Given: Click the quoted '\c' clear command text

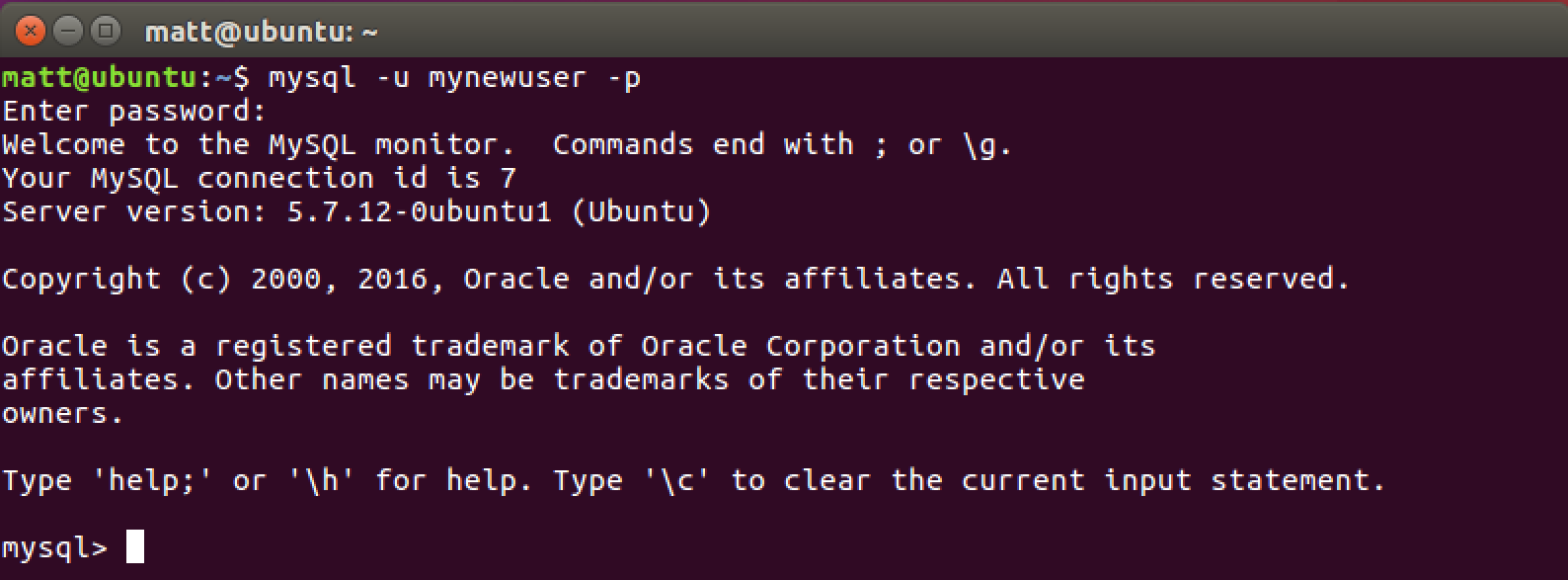Looking at the screenshot, I should tap(676, 480).
